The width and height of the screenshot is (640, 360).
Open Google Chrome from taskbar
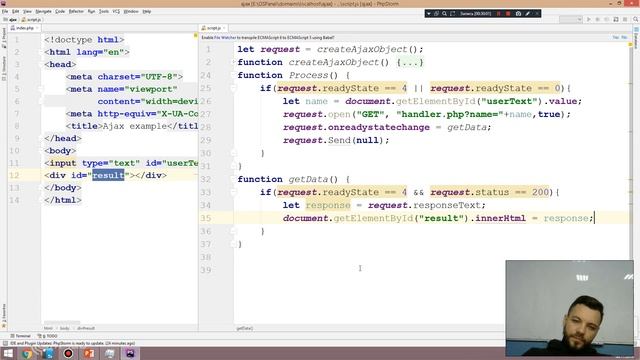pyautogui.click(x=27, y=353)
